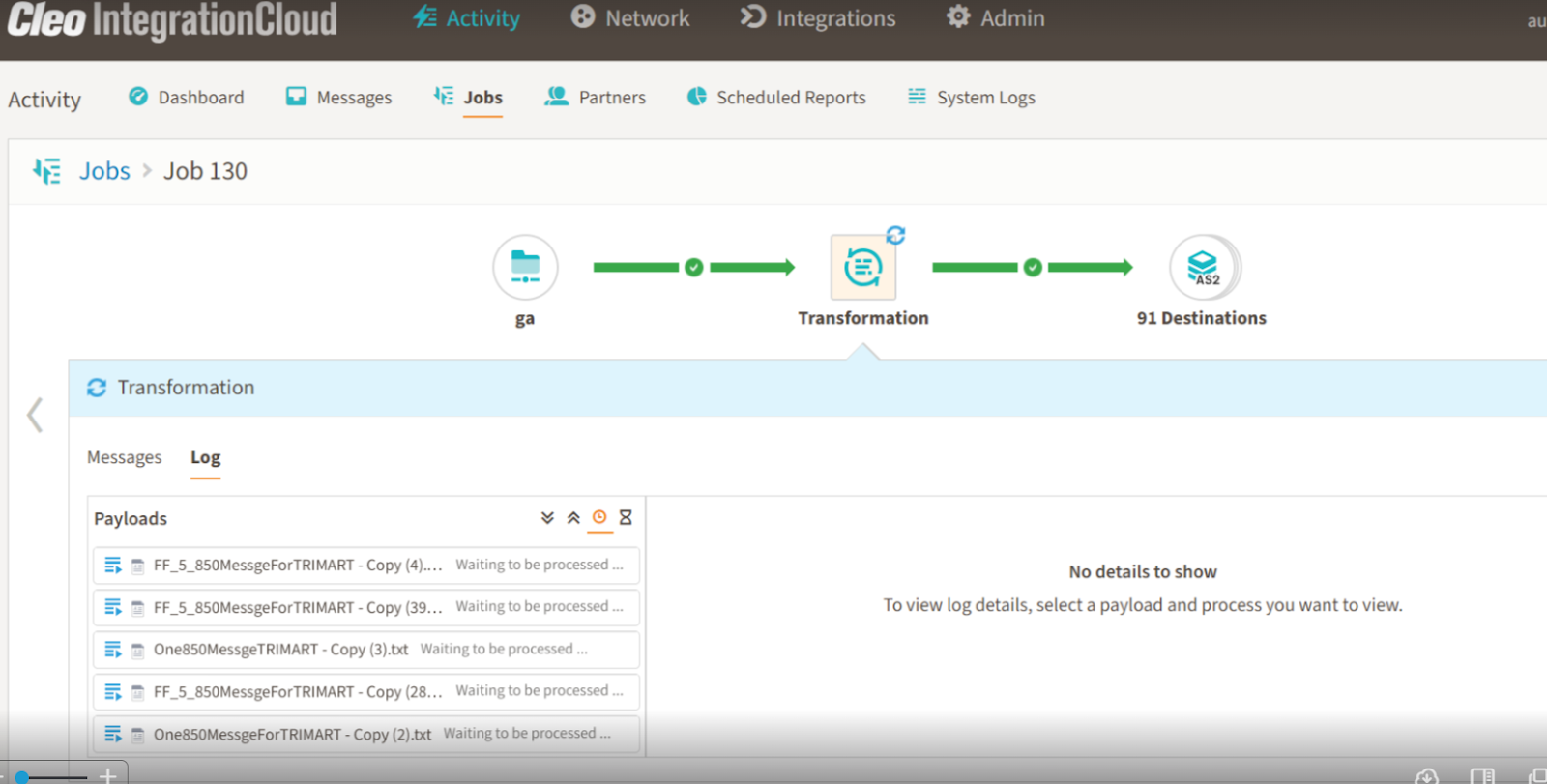The height and width of the screenshot is (784, 1547).
Task: Open the Integrations top navigation menu
Action: [x=818, y=18]
